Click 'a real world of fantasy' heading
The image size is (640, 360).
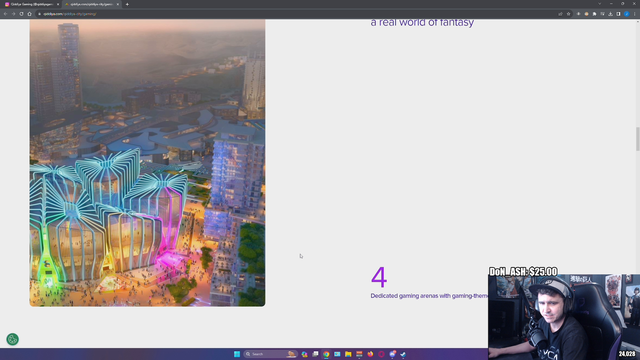[x=422, y=22]
